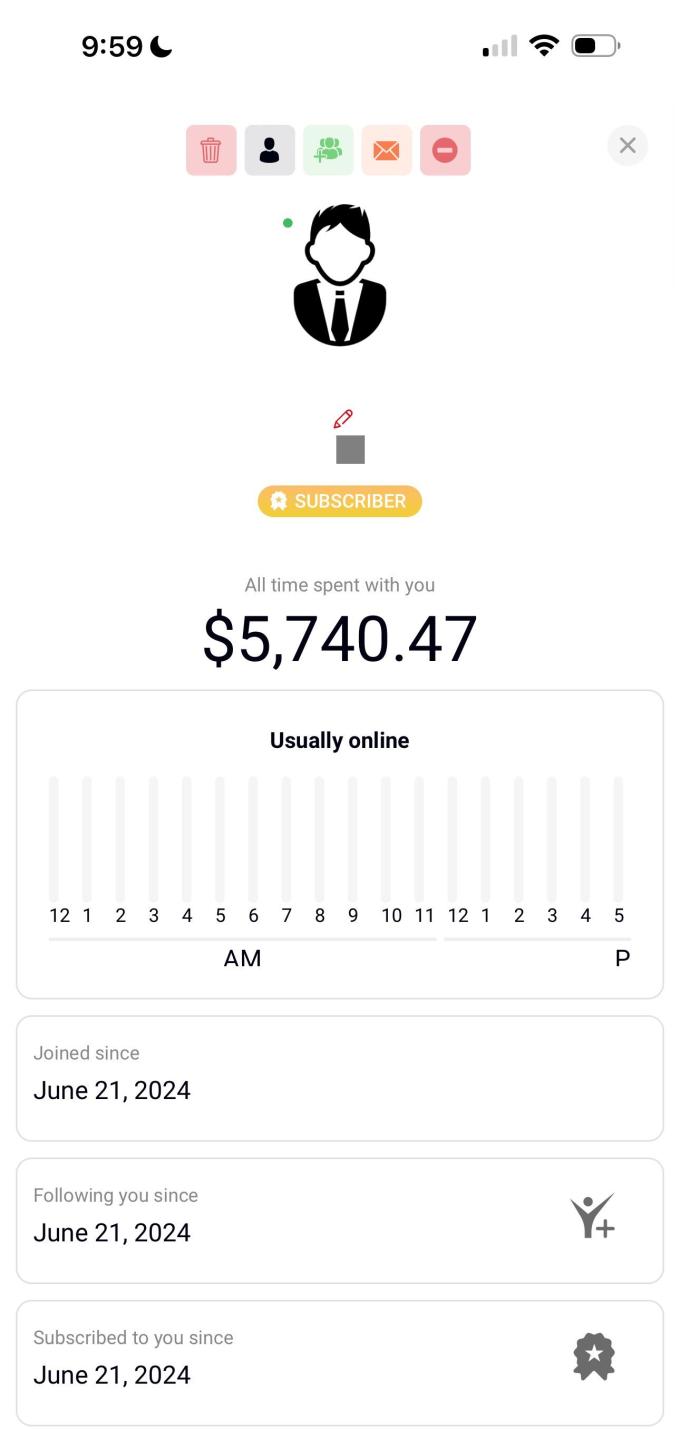This screenshot has height=1429, width=680.
Task: Tap the red block user icon
Action: pos(445,150)
